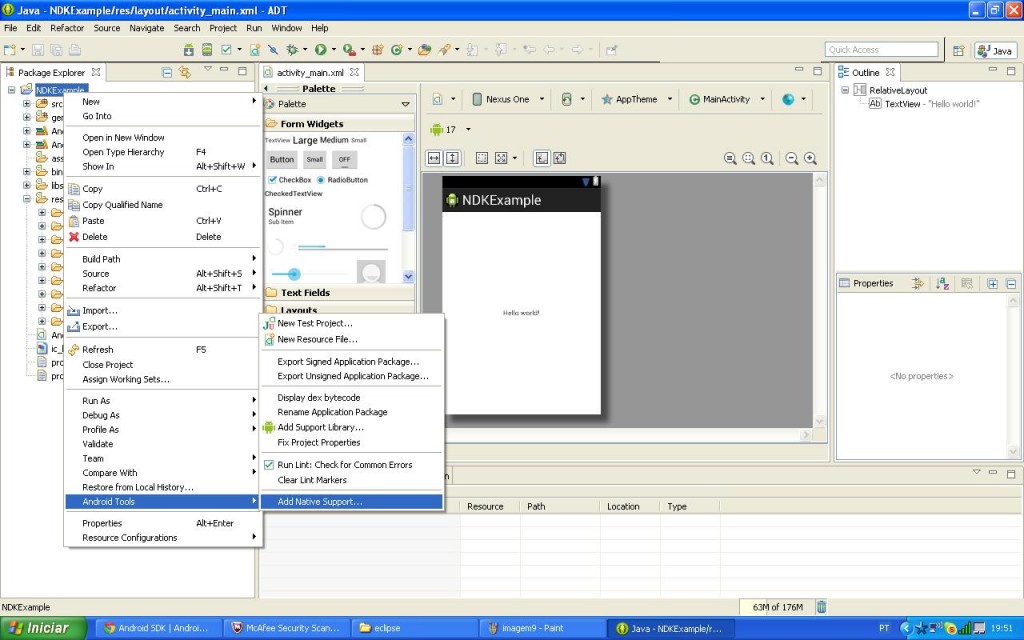Image resolution: width=1024 pixels, height=640 pixels.
Task: Open the Form Widgets palette category
Action: click(x=339, y=123)
